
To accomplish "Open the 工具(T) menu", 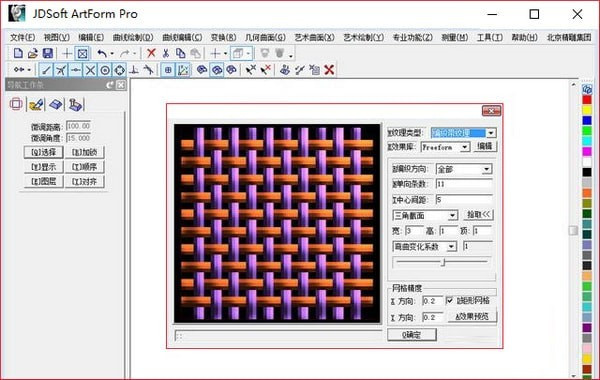I will coord(489,38).
